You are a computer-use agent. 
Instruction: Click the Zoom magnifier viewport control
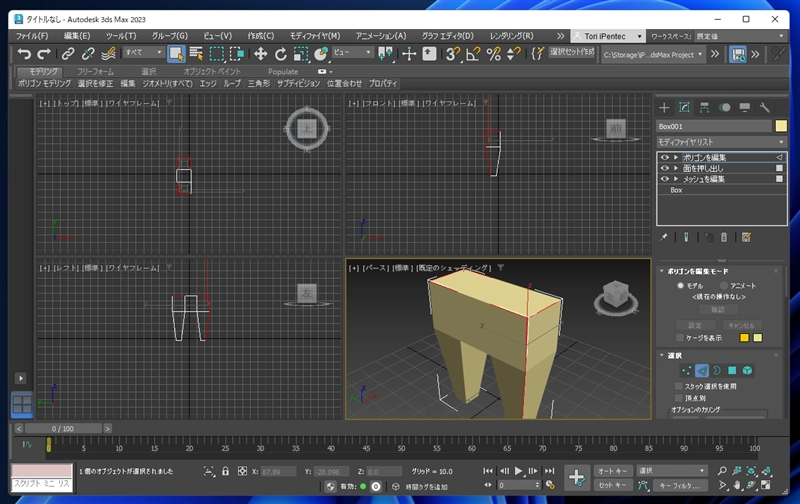coord(722,471)
